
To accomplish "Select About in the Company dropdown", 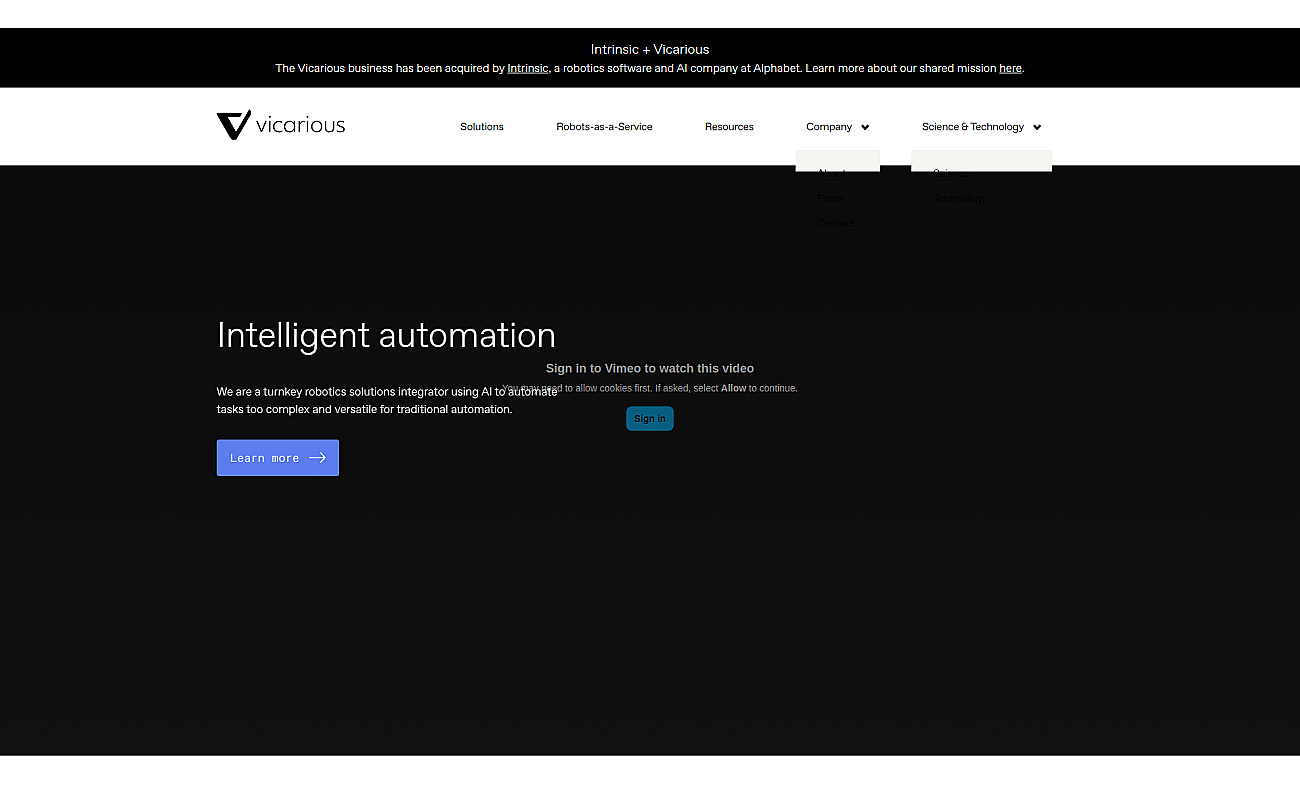I will (x=831, y=173).
